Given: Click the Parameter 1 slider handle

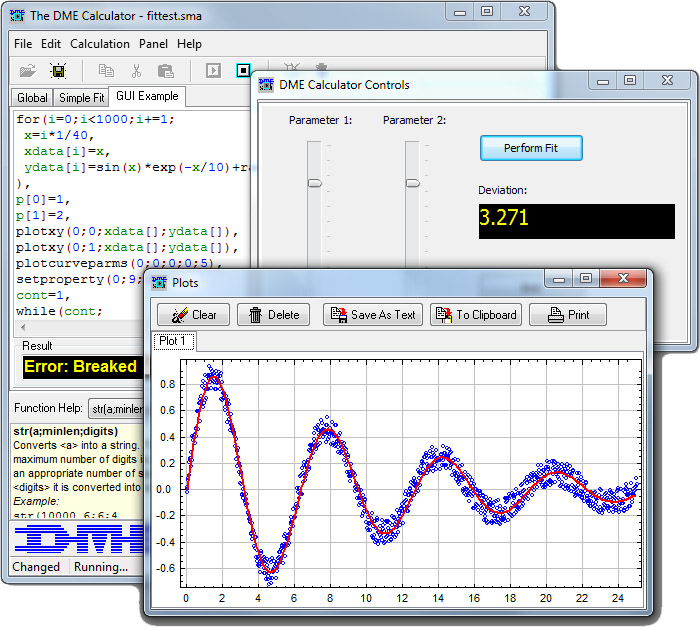Looking at the screenshot, I should click(315, 183).
